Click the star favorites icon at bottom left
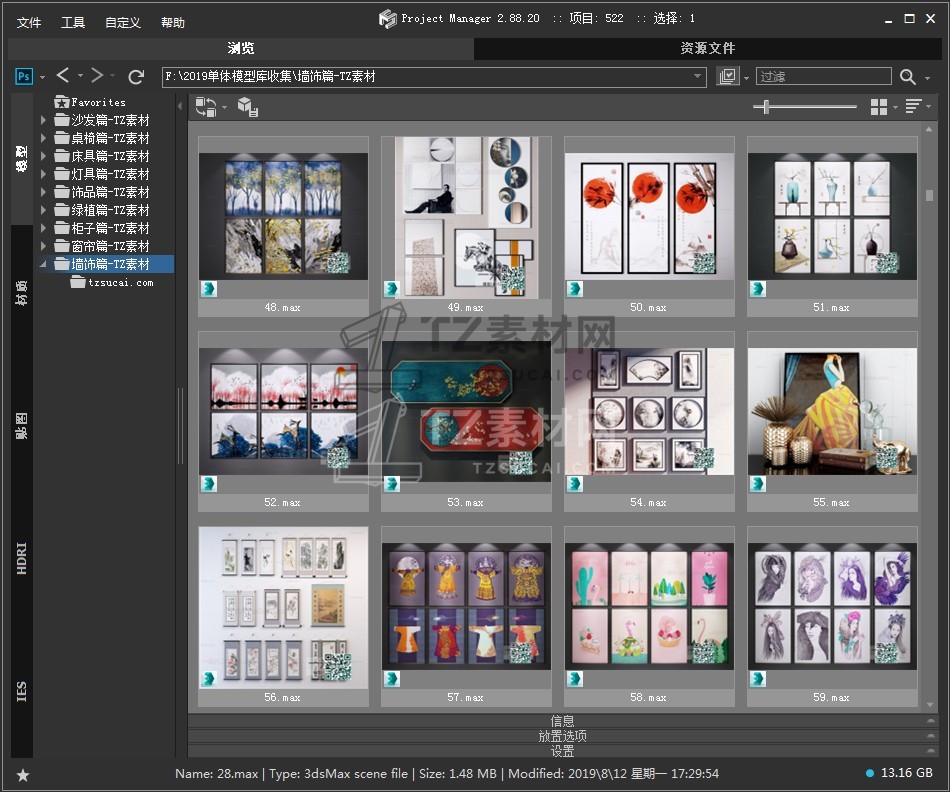This screenshot has height=792, width=950. pos(23,775)
